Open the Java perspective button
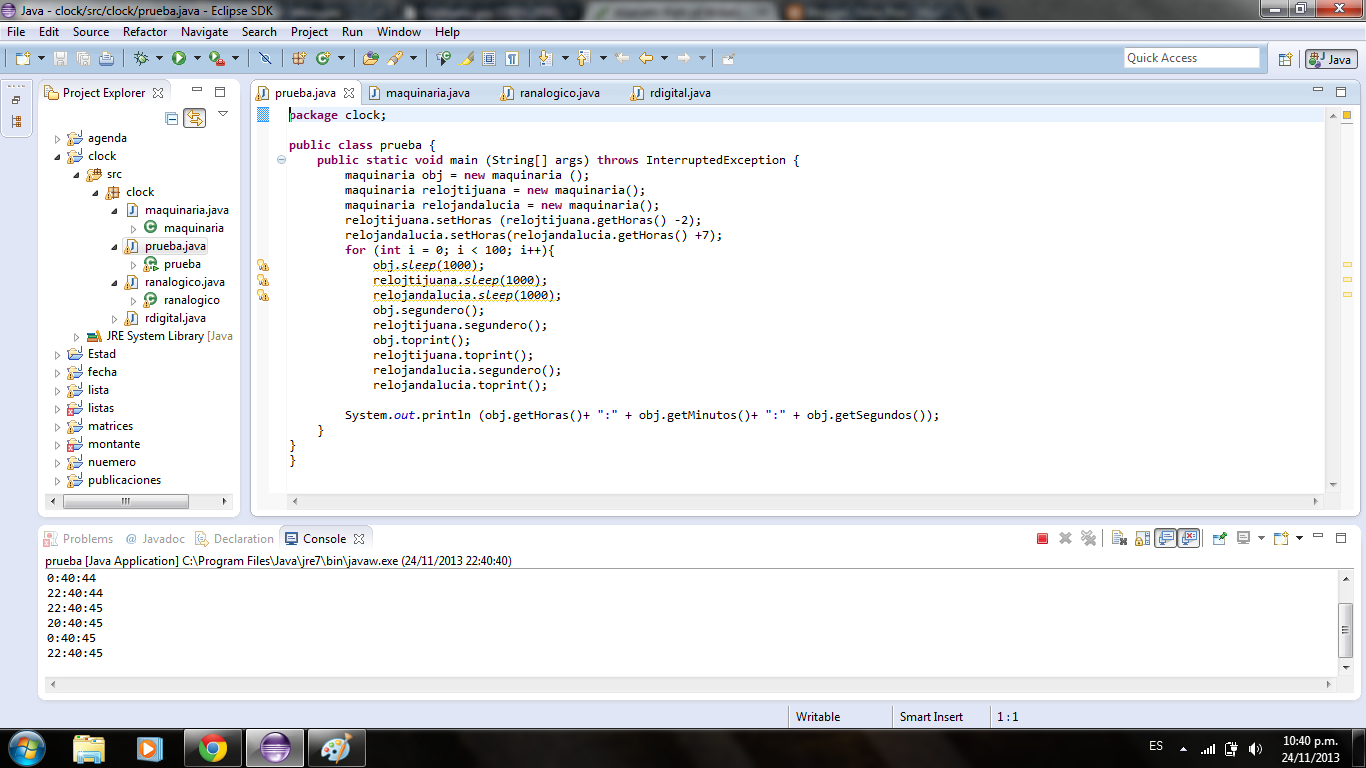Image resolution: width=1366 pixels, height=768 pixels. 1330,57
